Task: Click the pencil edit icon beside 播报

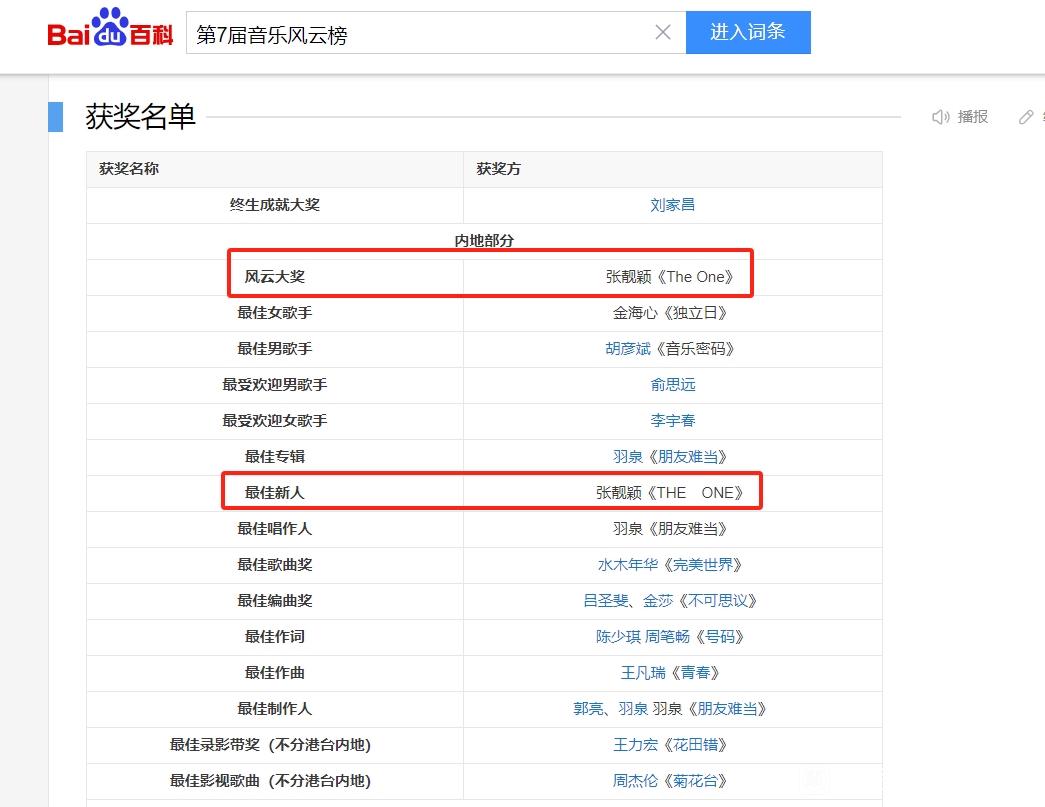Action: pos(1026,117)
